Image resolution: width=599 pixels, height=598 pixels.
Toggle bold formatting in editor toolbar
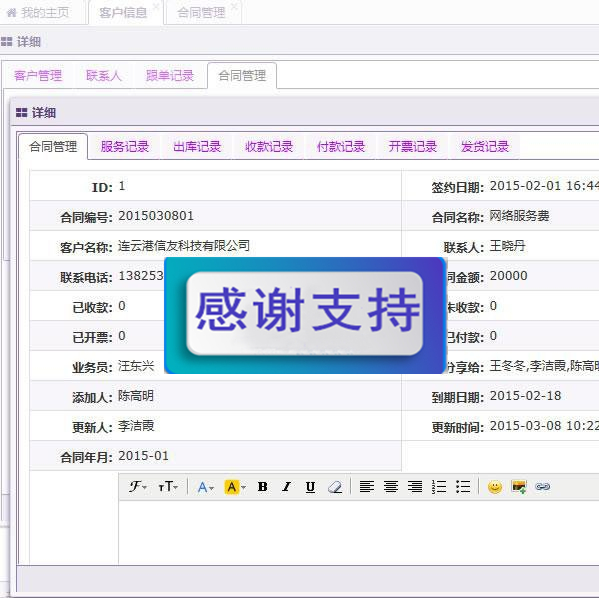[262, 486]
